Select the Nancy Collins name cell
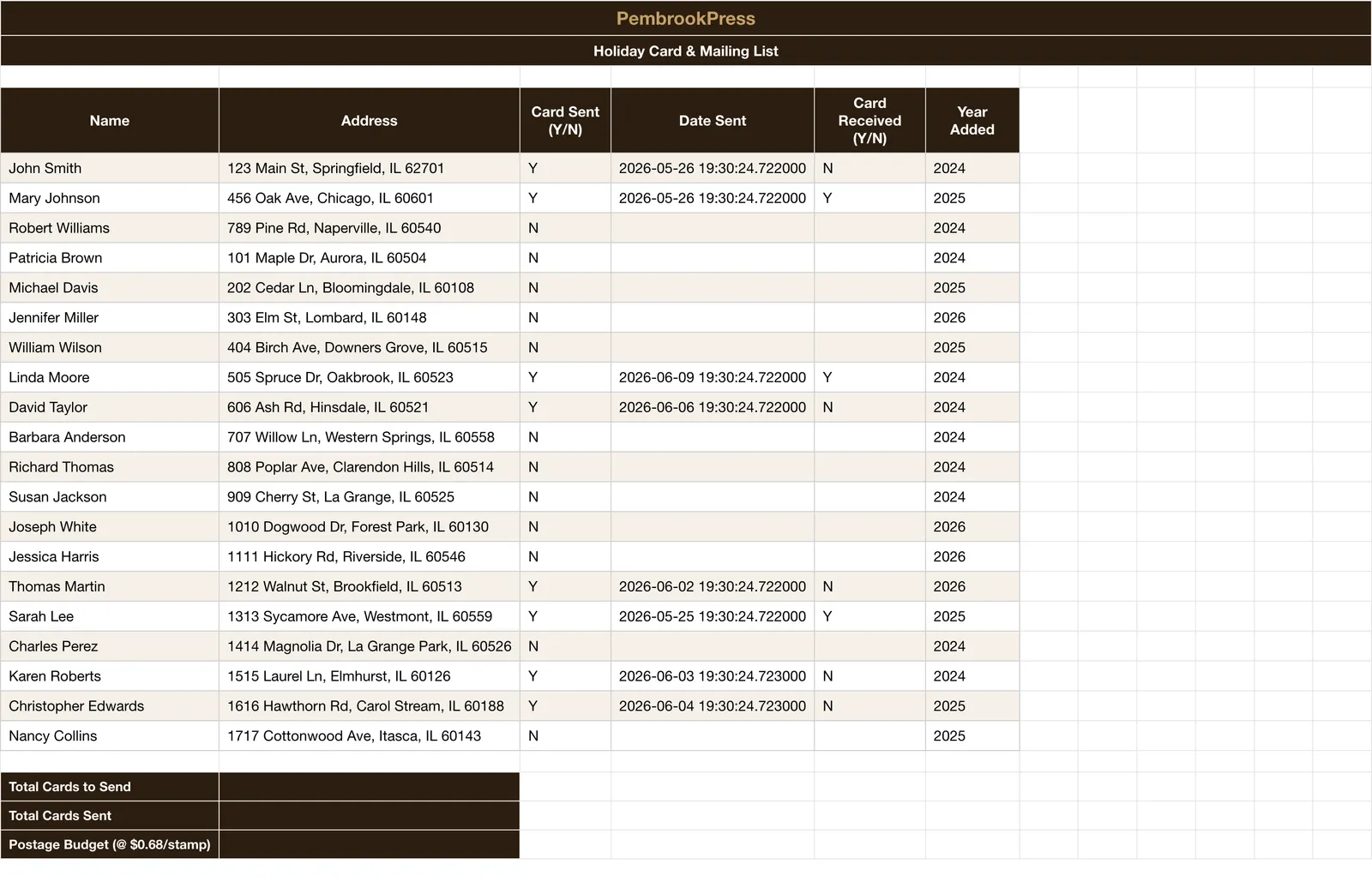 pos(110,736)
